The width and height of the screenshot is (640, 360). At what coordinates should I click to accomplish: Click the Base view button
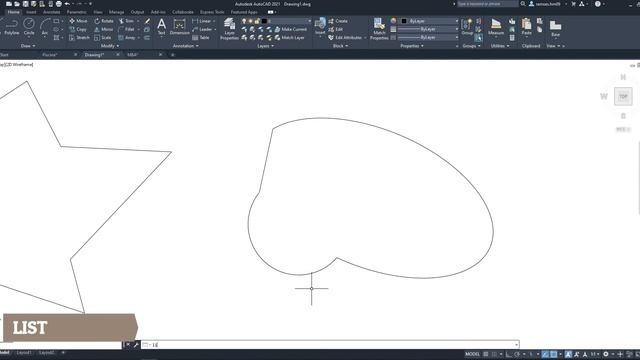click(x=555, y=29)
